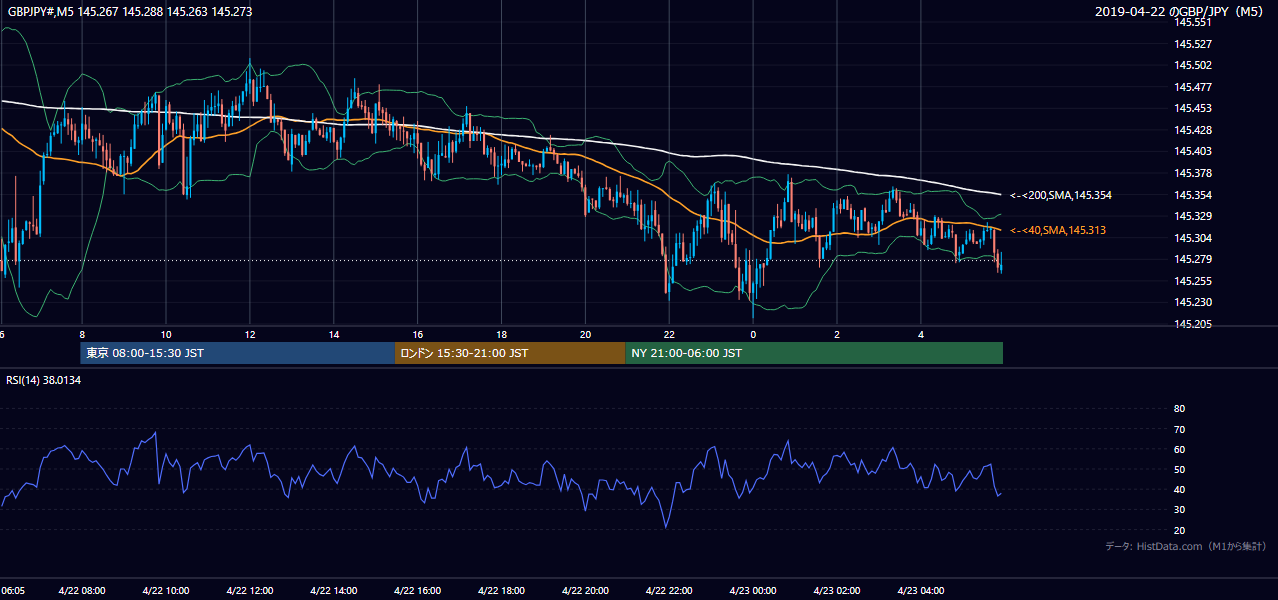Viewport: 1278px width, 600px height.
Task: Click the 4/22 16:00 time axis label
Action: pos(418,591)
